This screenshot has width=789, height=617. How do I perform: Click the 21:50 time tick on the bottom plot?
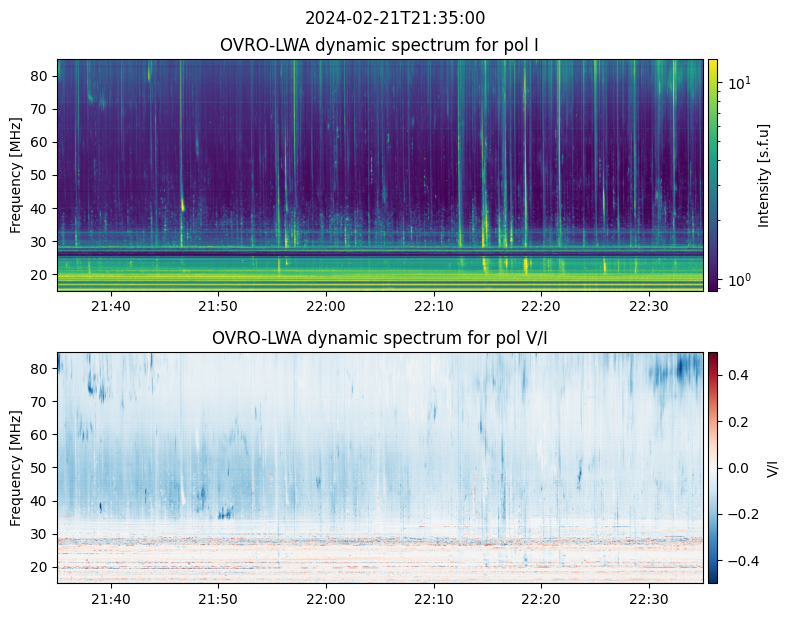pos(218,598)
